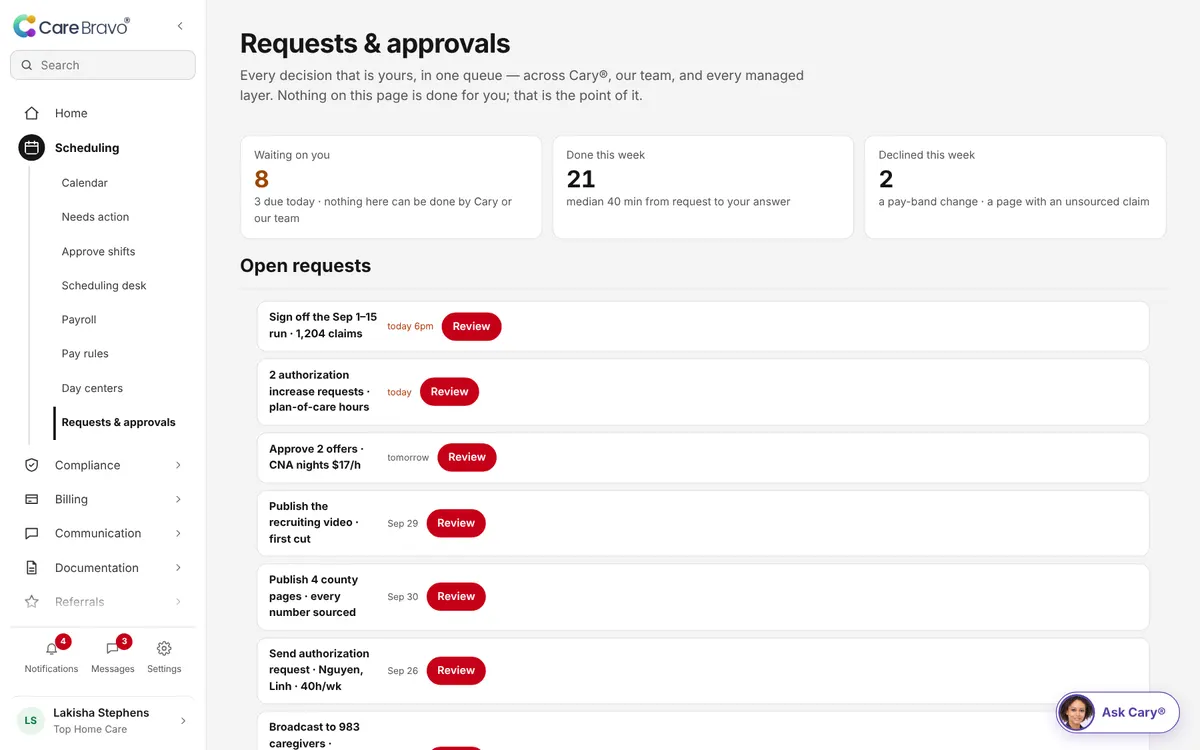Click the search magnifier icon
Screen dimensions: 1200x750
pos(27,65)
